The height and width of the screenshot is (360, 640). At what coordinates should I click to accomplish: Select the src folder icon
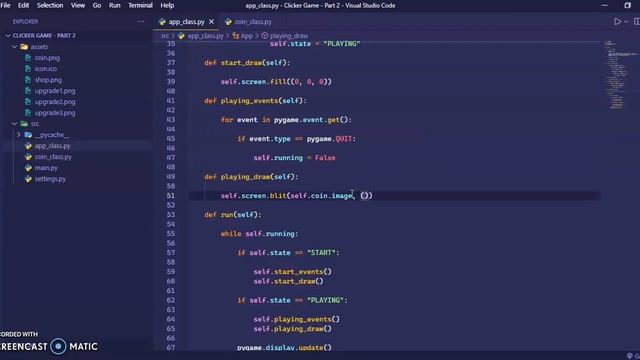[x=24, y=124]
